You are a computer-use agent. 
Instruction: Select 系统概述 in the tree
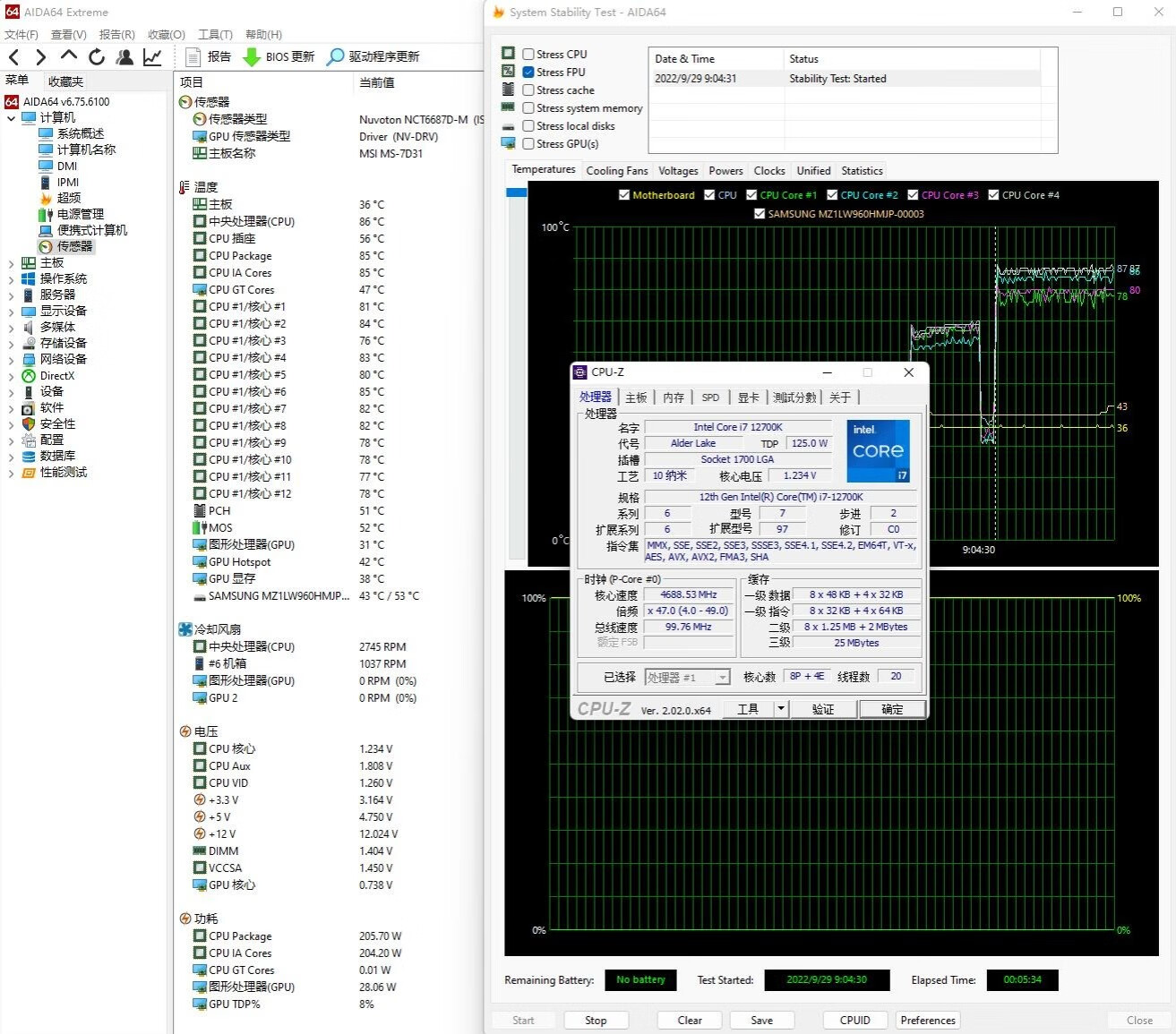(81, 133)
